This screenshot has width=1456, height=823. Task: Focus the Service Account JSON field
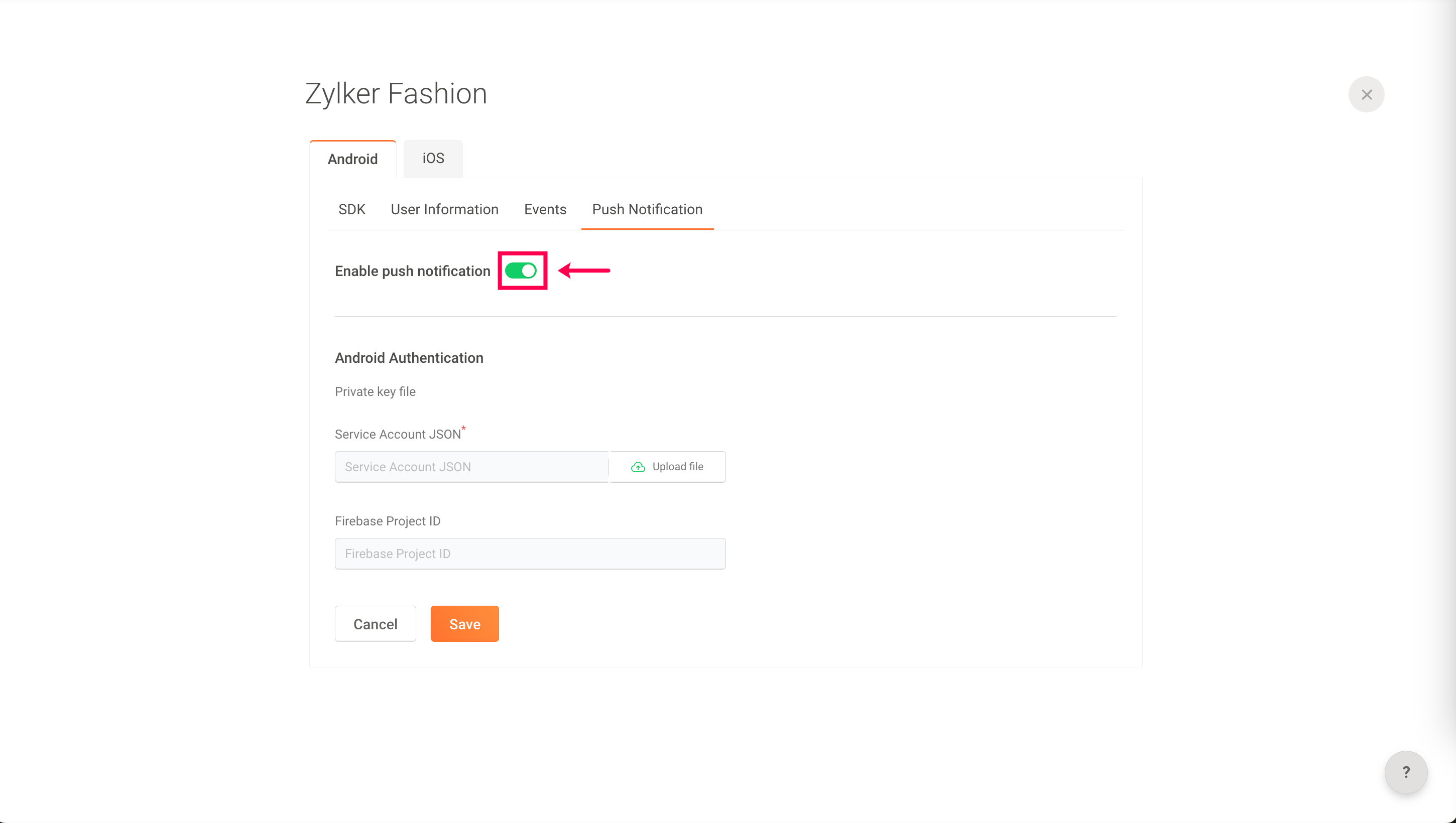(471, 467)
